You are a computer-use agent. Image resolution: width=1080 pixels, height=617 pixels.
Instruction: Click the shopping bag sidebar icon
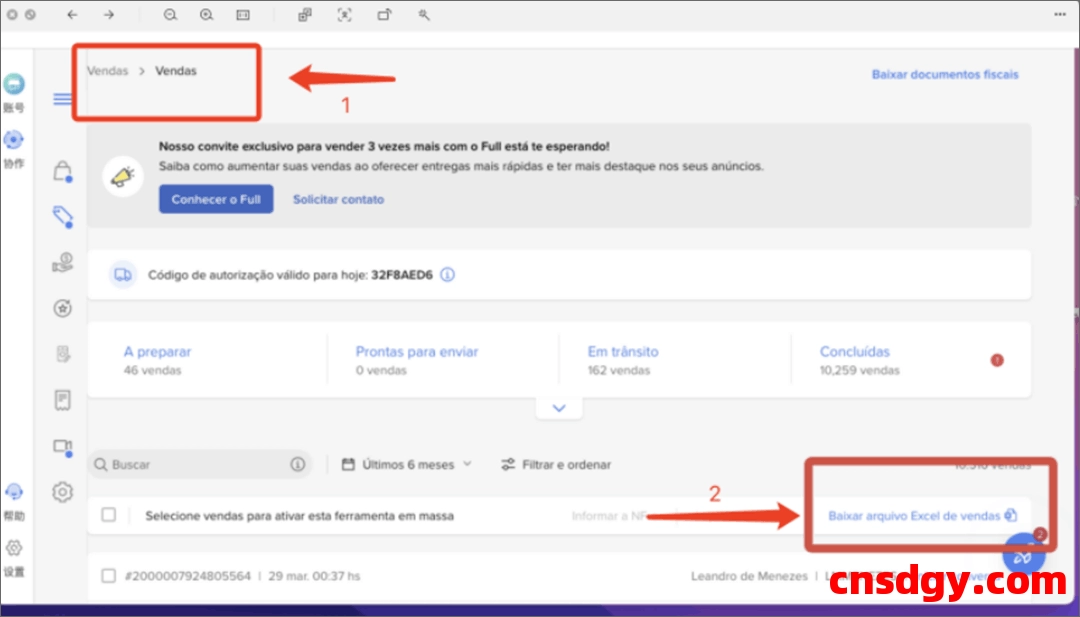click(x=63, y=170)
